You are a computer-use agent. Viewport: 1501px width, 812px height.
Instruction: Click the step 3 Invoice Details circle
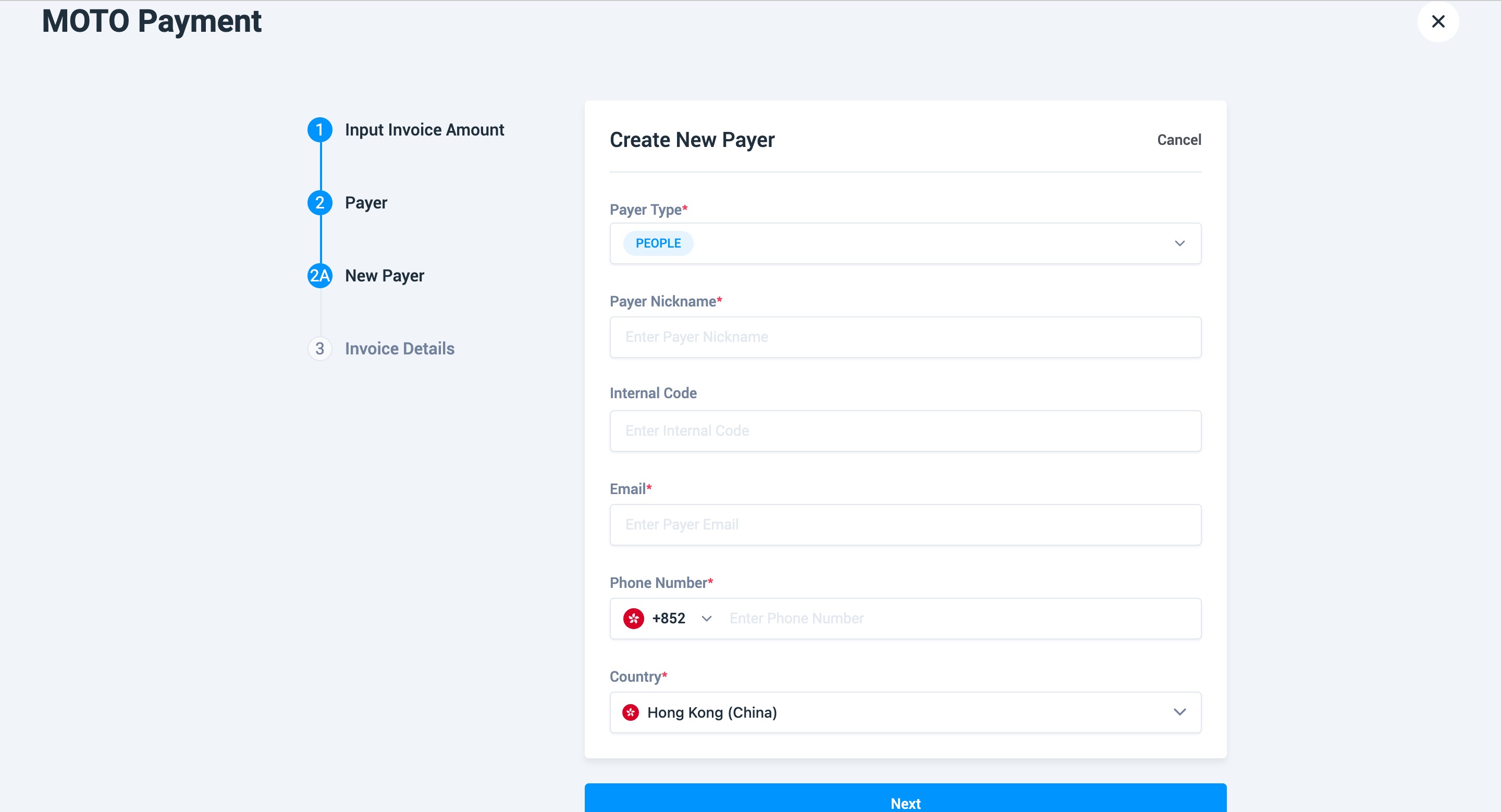[320, 348]
